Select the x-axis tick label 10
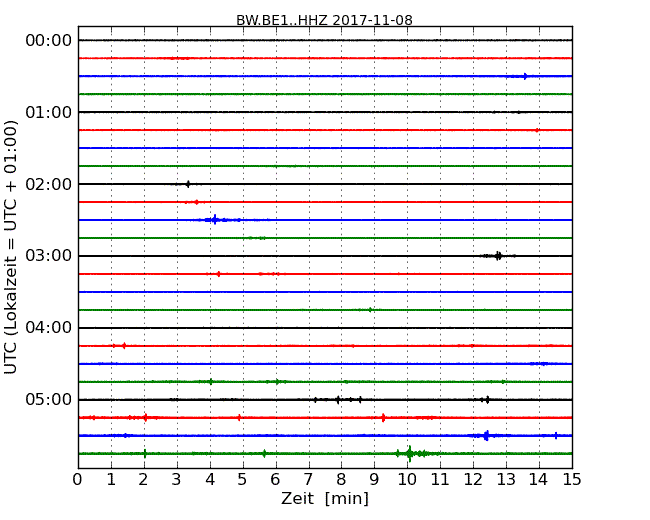 tap(407, 480)
